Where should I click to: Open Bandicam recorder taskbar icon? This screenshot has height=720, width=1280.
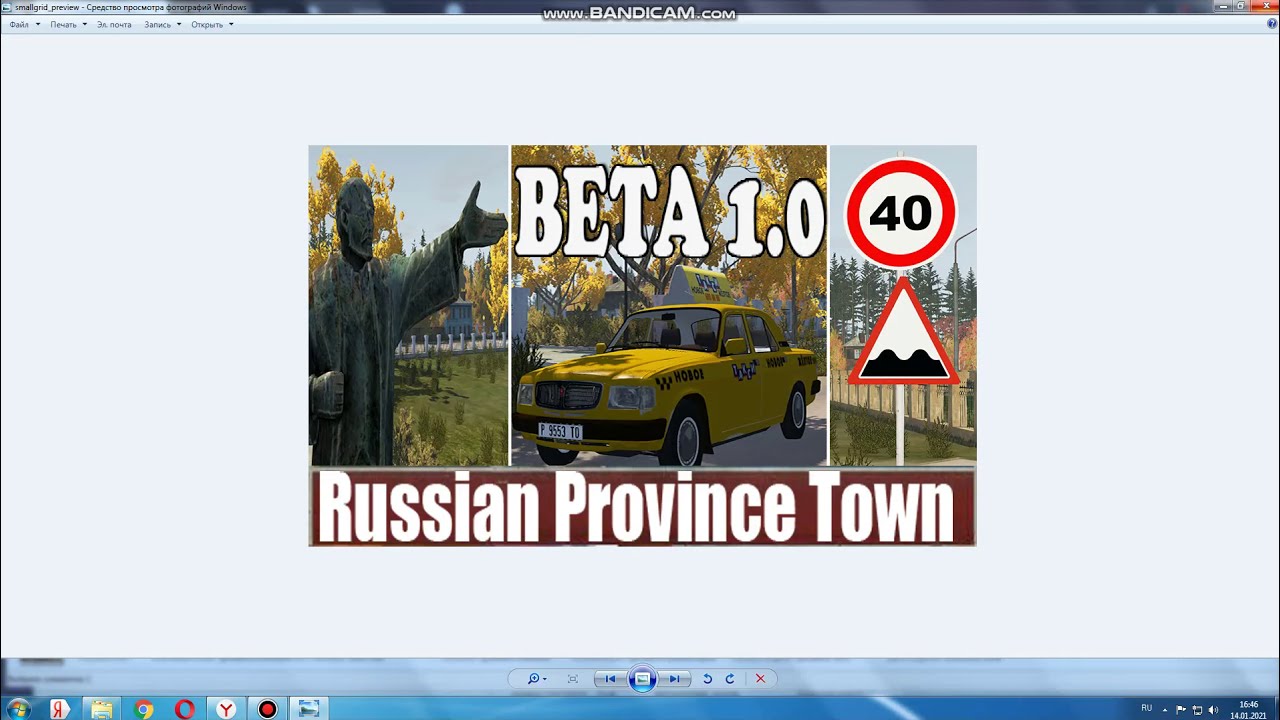click(267, 709)
